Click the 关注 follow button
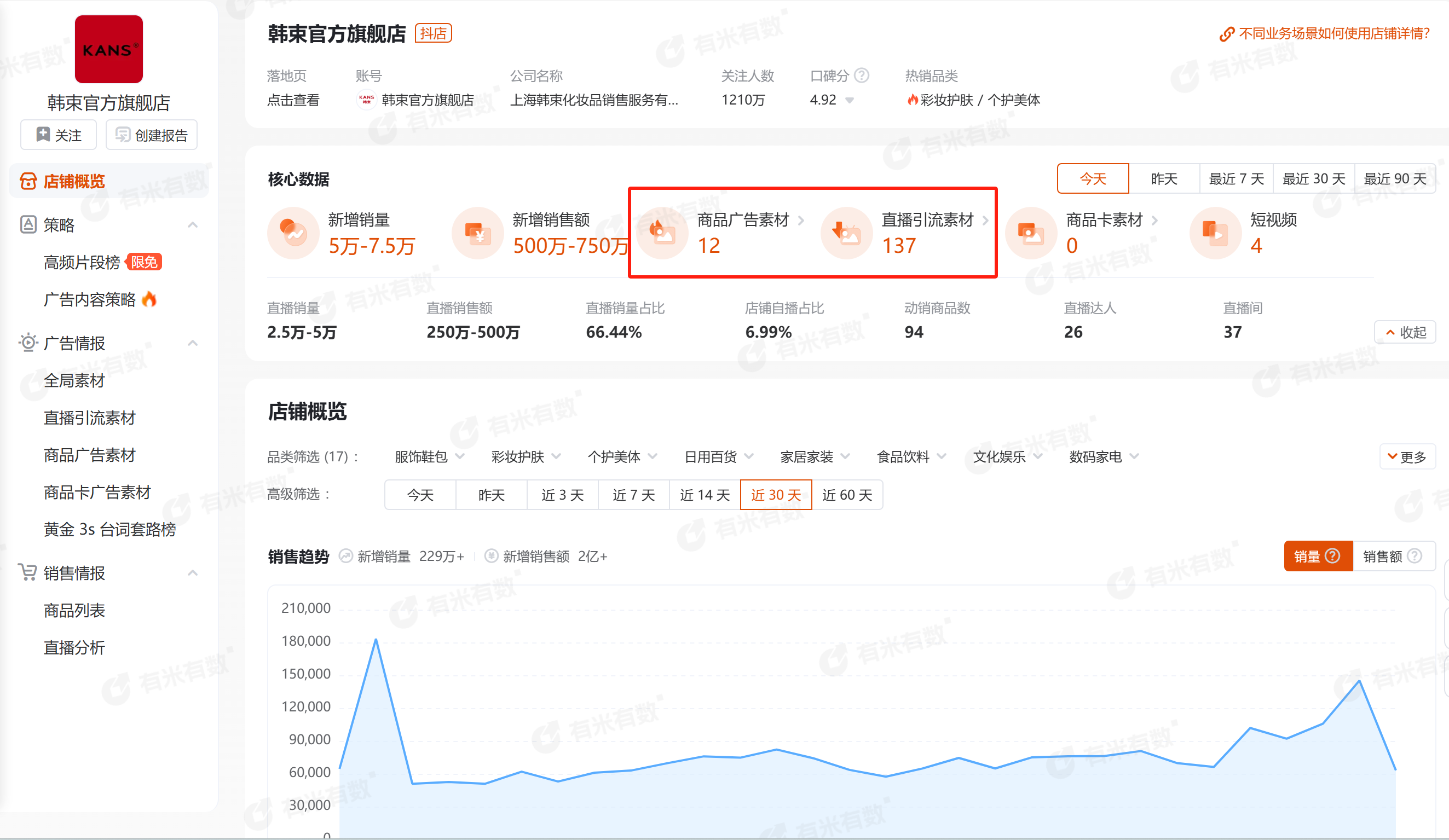This screenshot has height=840, width=1449. tap(59, 135)
